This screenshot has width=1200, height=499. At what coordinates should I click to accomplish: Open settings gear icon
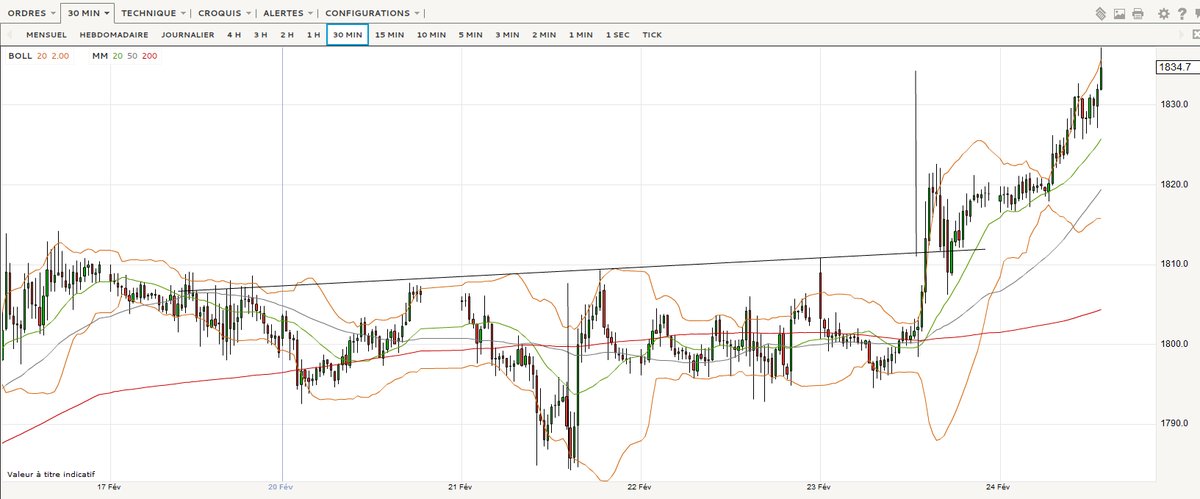point(1164,14)
